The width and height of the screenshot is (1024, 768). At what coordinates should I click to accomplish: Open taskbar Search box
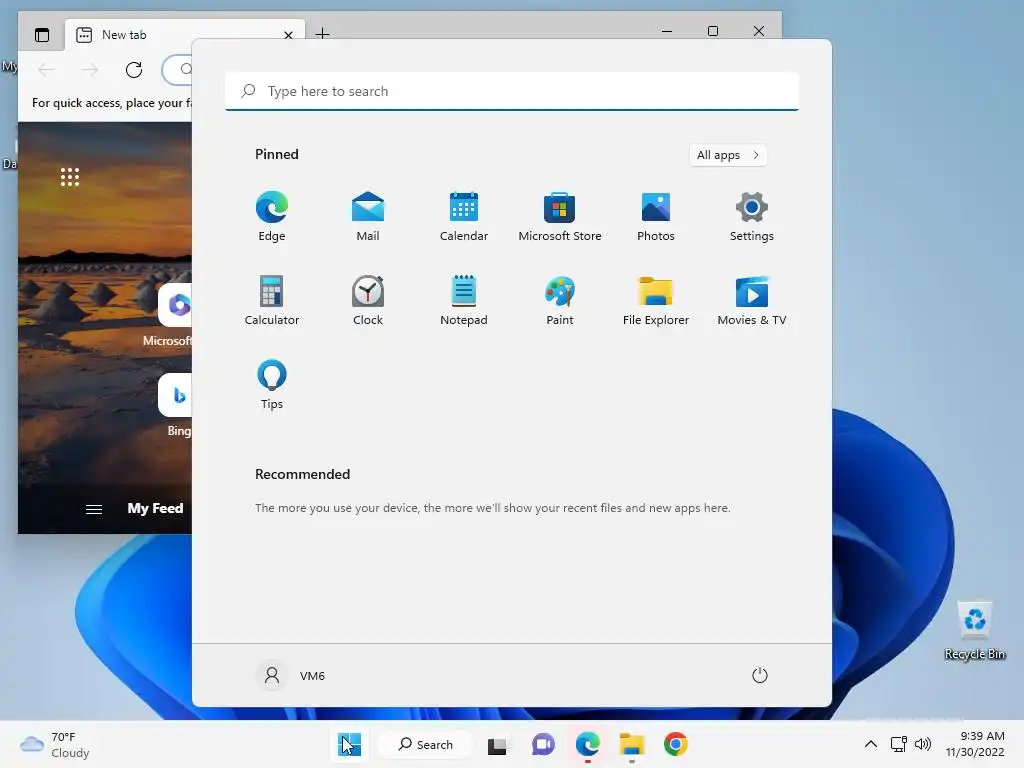(426, 744)
